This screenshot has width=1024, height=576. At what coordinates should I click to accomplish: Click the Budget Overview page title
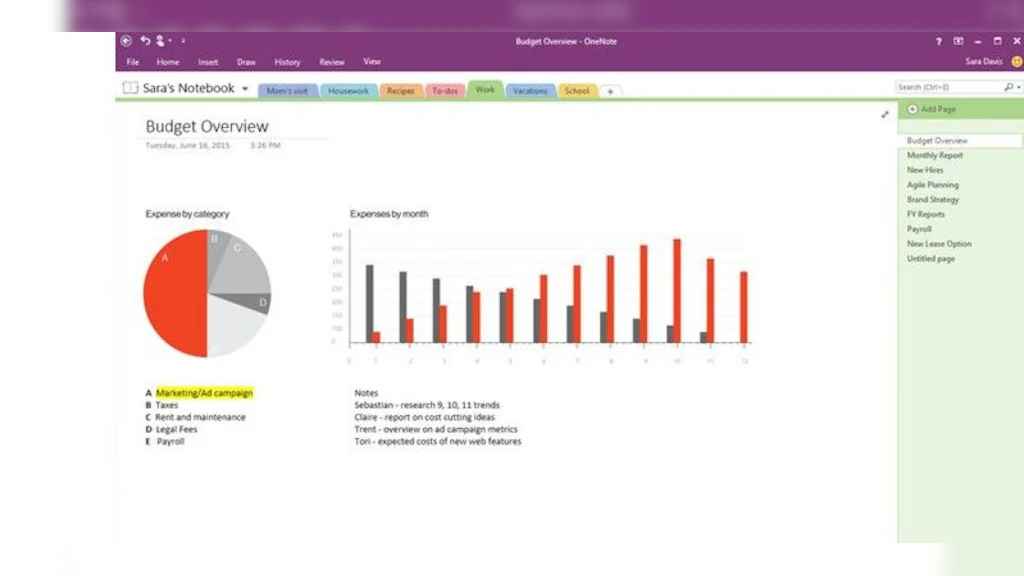pos(207,126)
